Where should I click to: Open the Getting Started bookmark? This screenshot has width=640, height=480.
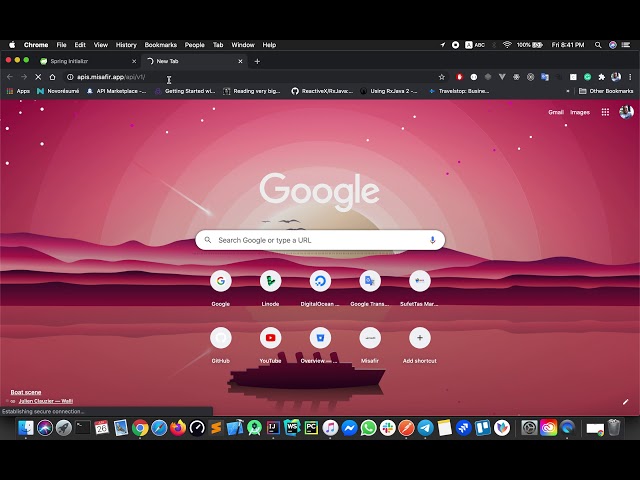[x=185, y=91]
